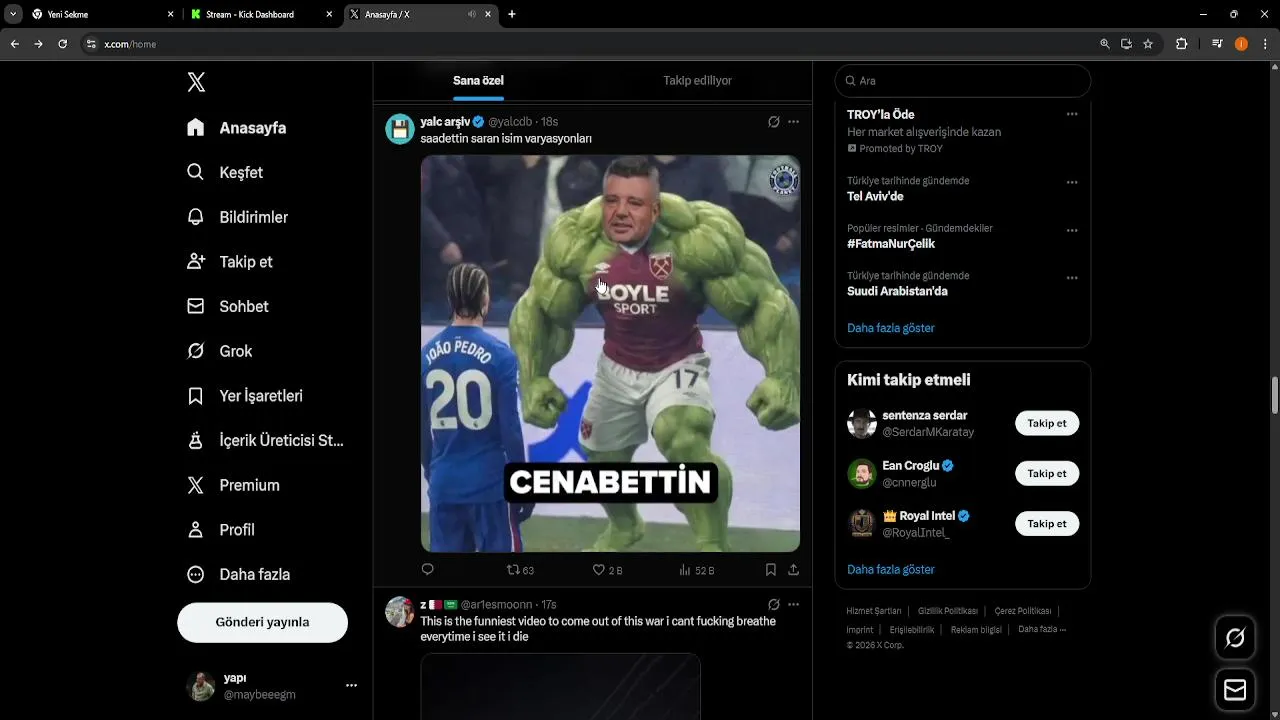Open Gizlilik Politikası footer link
Image resolution: width=1280 pixels, height=720 pixels.
(x=947, y=611)
